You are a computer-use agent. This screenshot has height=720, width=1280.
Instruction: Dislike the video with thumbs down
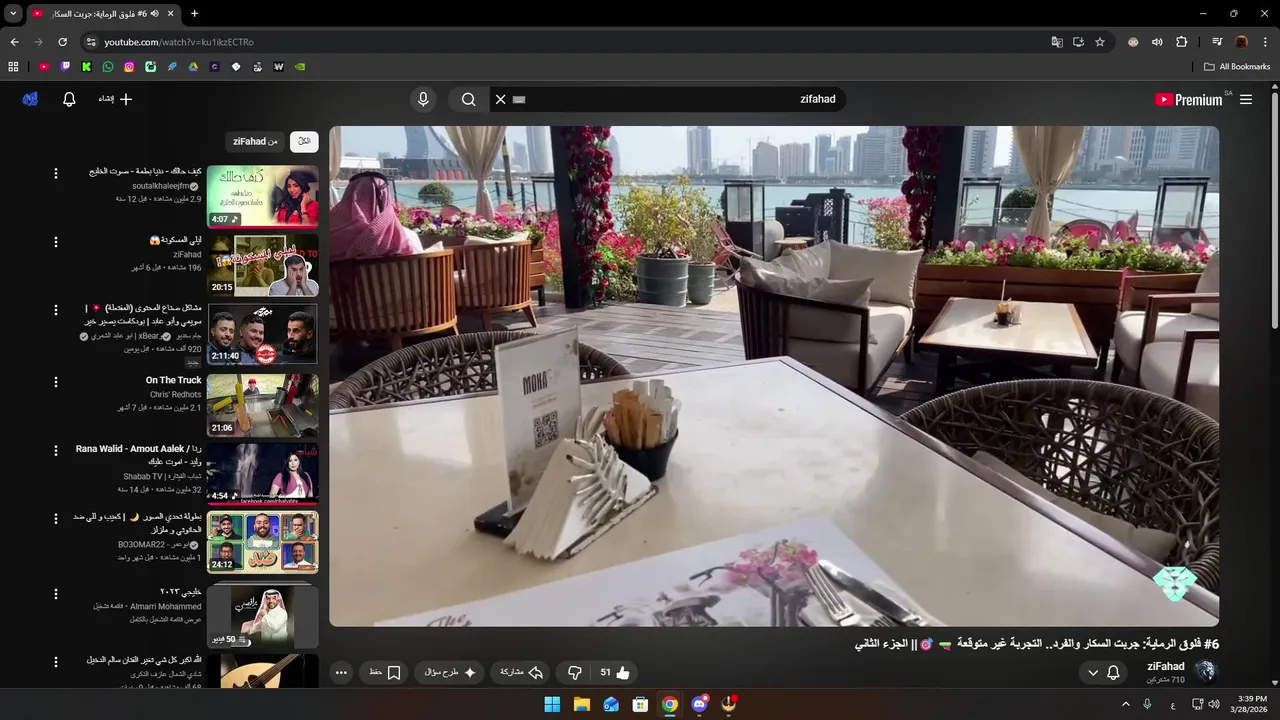coord(575,672)
